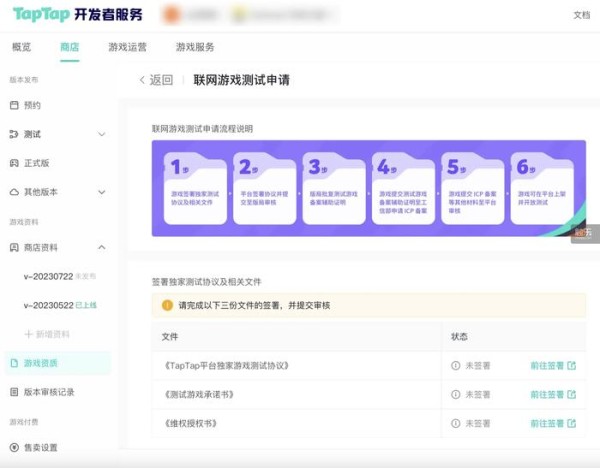The image size is (600, 468).
Task: Click the 返回 back link
Action: click(161, 80)
